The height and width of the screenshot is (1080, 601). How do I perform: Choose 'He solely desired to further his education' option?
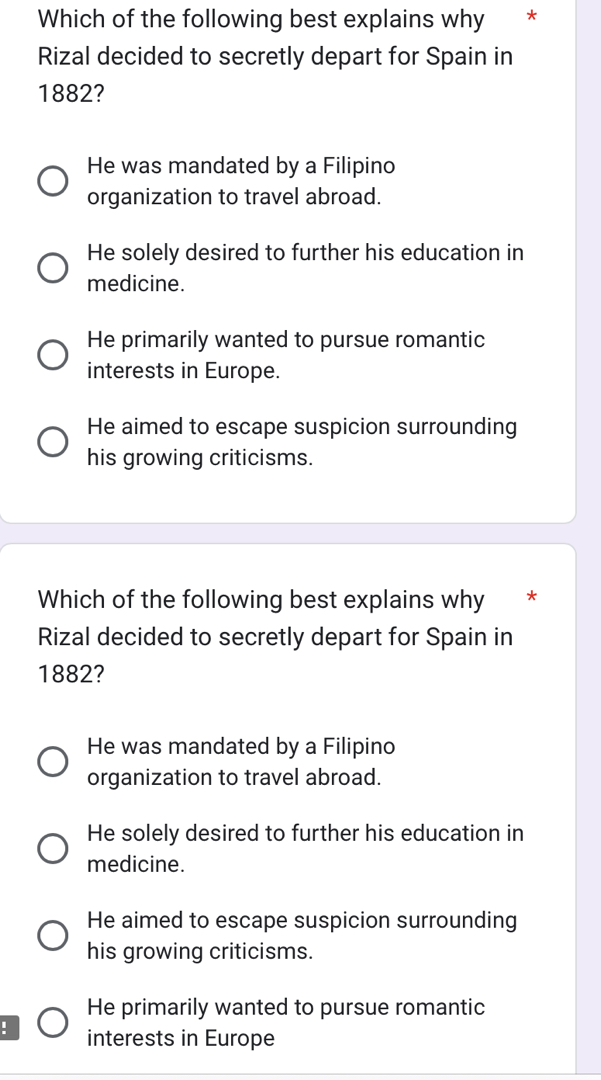pyautogui.click(x=51, y=267)
